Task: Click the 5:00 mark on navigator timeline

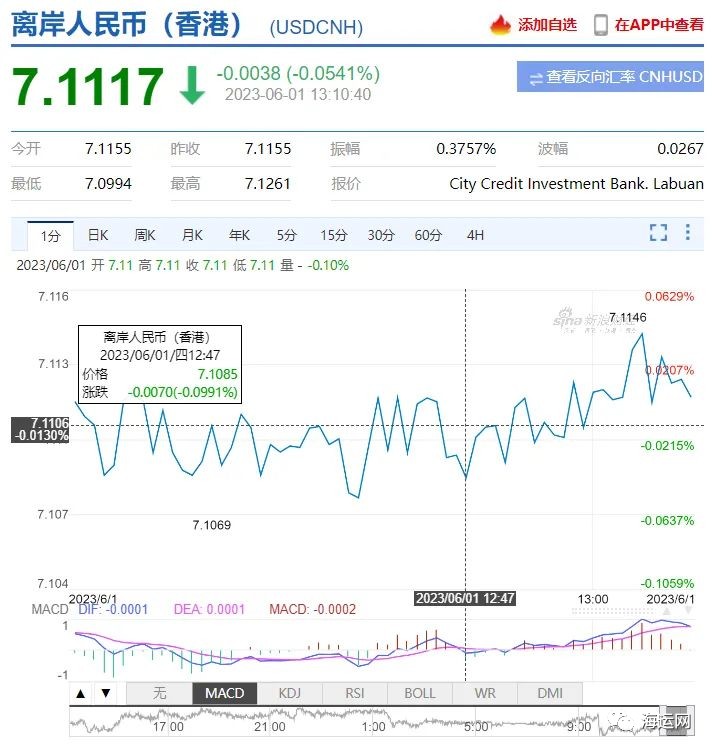Action: pyautogui.click(x=476, y=727)
